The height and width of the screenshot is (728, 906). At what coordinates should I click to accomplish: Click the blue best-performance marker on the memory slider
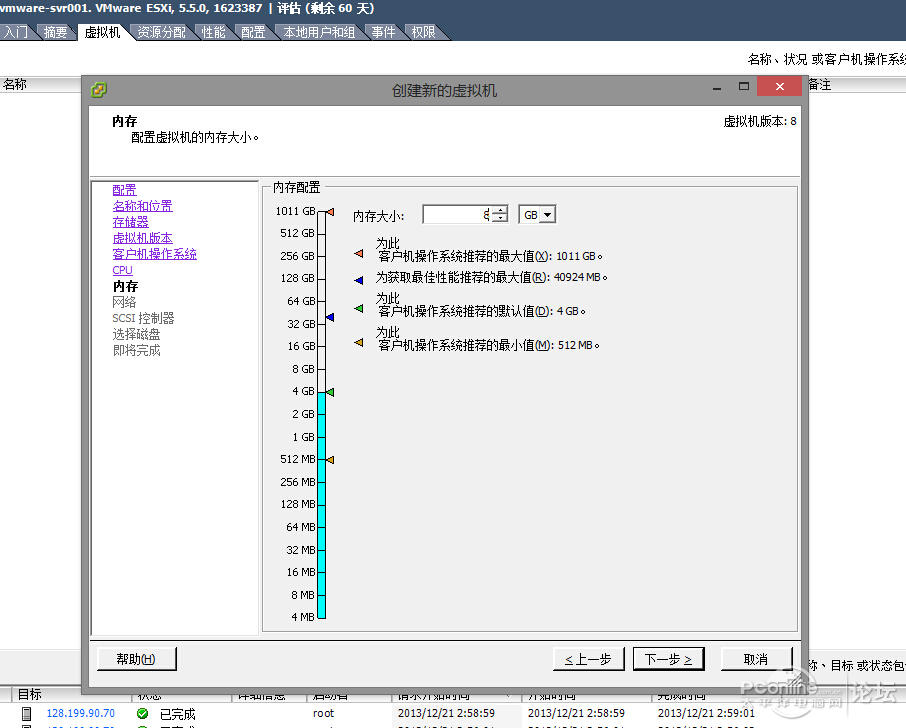pos(330,317)
